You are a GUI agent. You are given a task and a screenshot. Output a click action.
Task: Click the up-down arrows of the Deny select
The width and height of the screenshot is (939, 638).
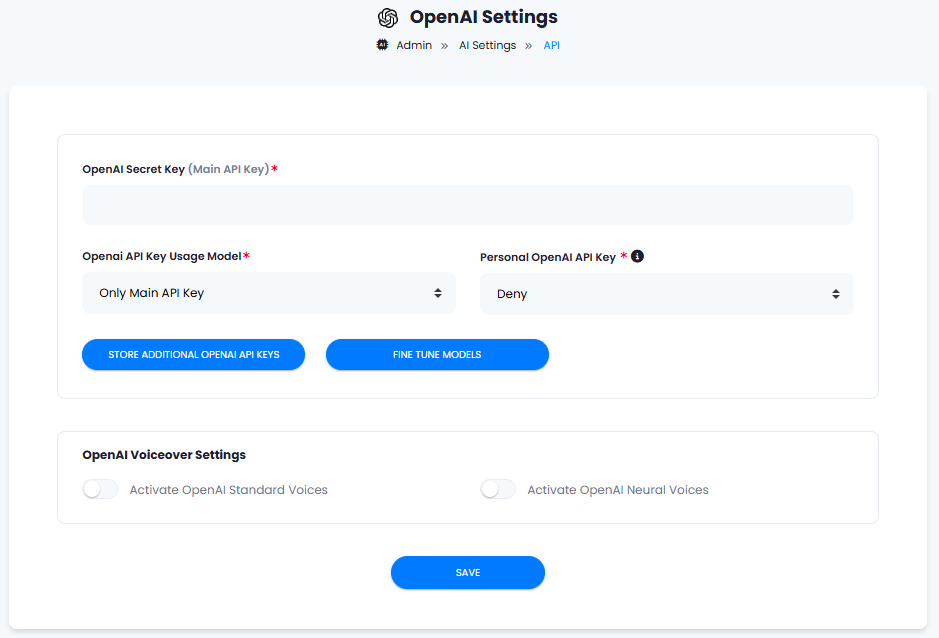[835, 294]
